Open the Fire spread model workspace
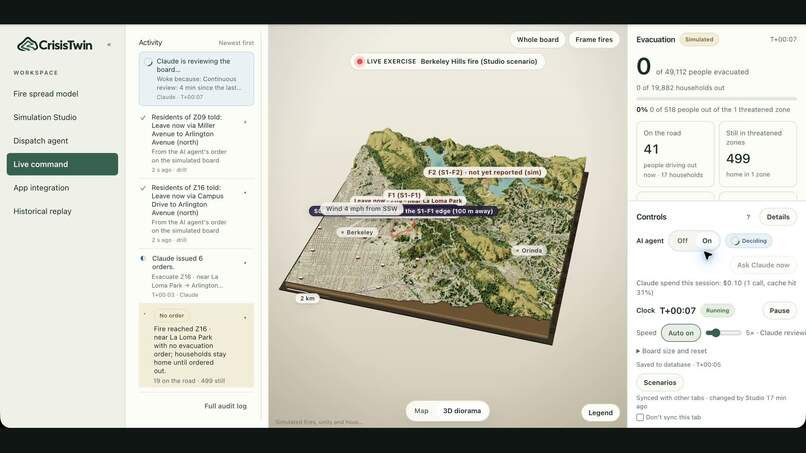Image resolution: width=806 pixels, height=453 pixels. tap(62, 94)
